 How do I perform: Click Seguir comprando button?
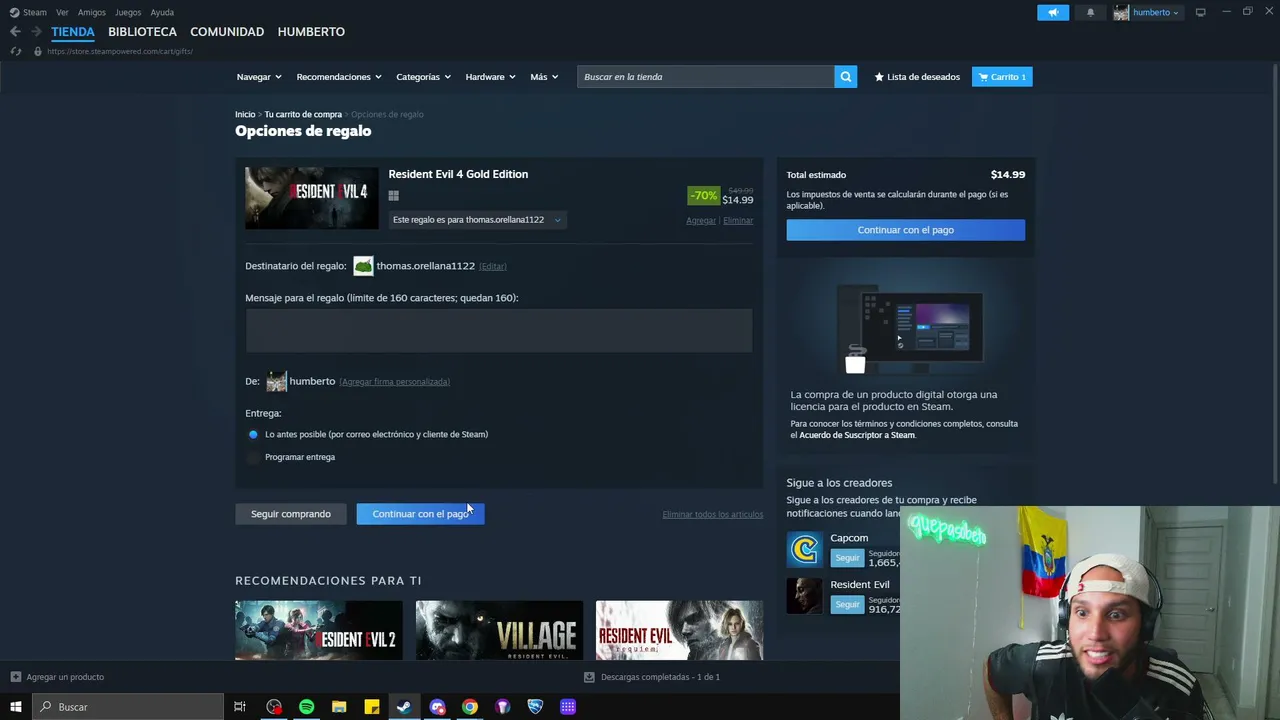(291, 514)
